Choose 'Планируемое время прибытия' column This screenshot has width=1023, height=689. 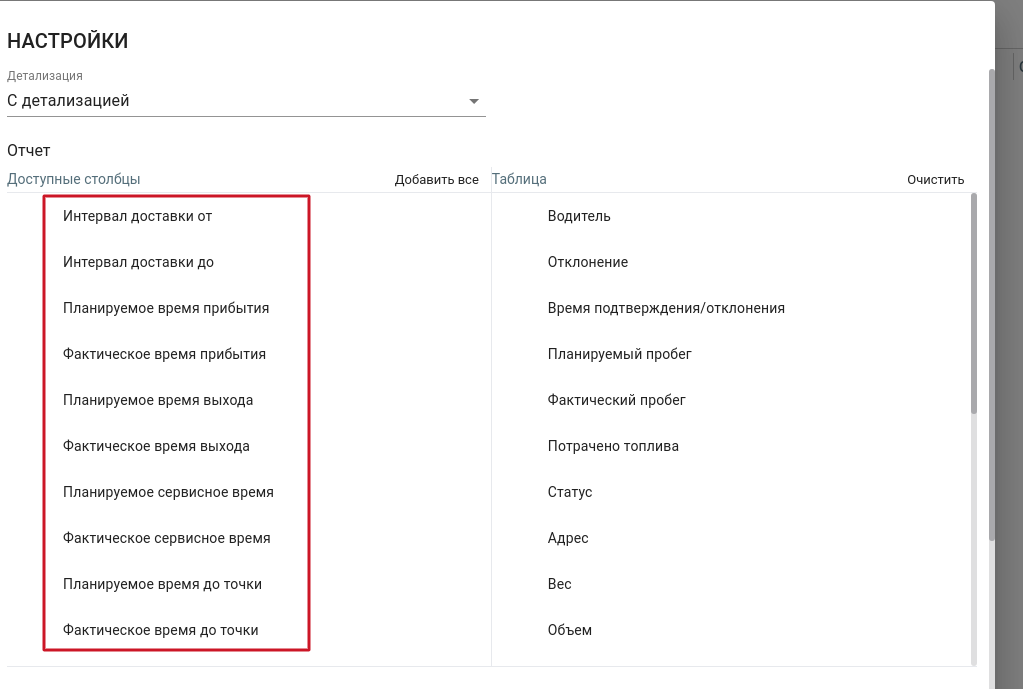pyautogui.click(x=166, y=308)
